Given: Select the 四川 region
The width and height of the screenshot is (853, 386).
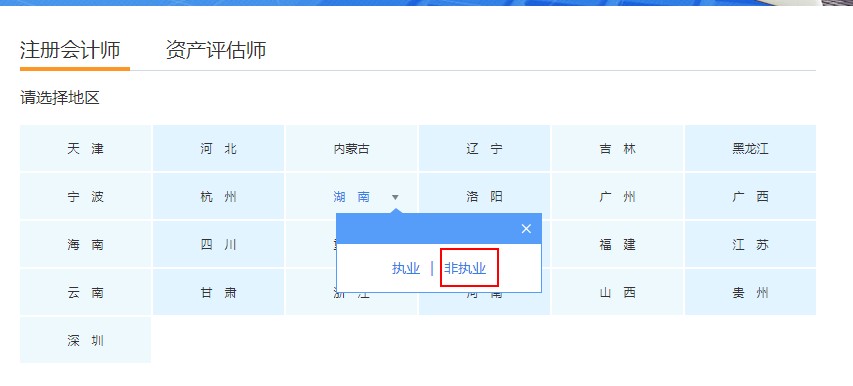Looking at the screenshot, I should point(218,245).
